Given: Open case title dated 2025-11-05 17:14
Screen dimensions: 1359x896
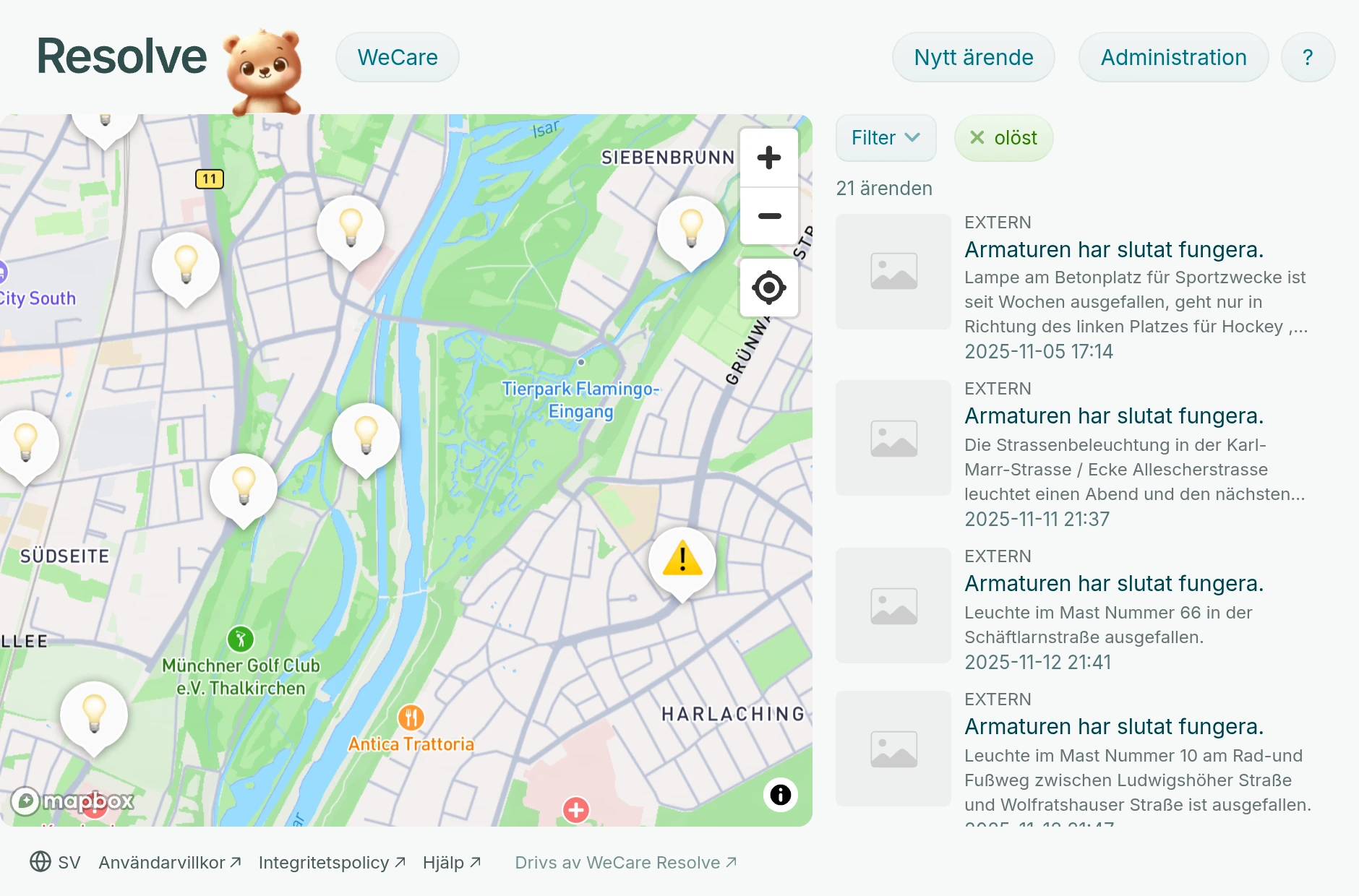Looking at the screenshot, I should [x=1114, y=249].
